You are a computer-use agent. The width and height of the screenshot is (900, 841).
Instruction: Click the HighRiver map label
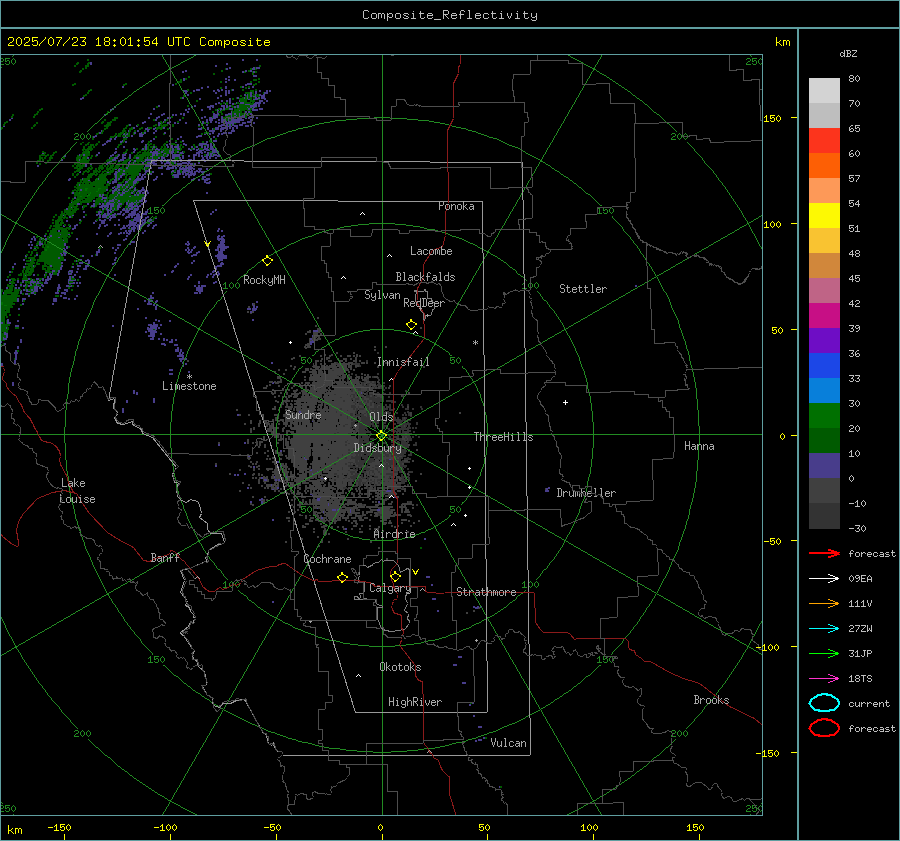pos(415,702)
